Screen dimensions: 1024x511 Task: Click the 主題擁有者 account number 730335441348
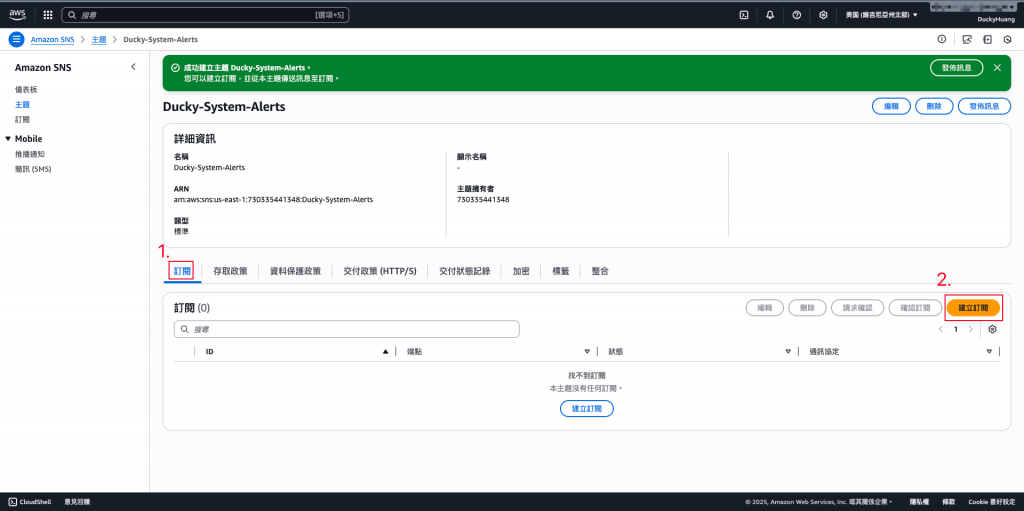483,199
